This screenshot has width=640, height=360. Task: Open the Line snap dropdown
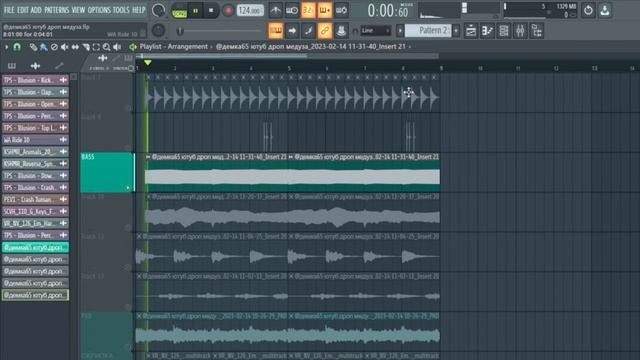pyautogui.click(x=376, y=31)
